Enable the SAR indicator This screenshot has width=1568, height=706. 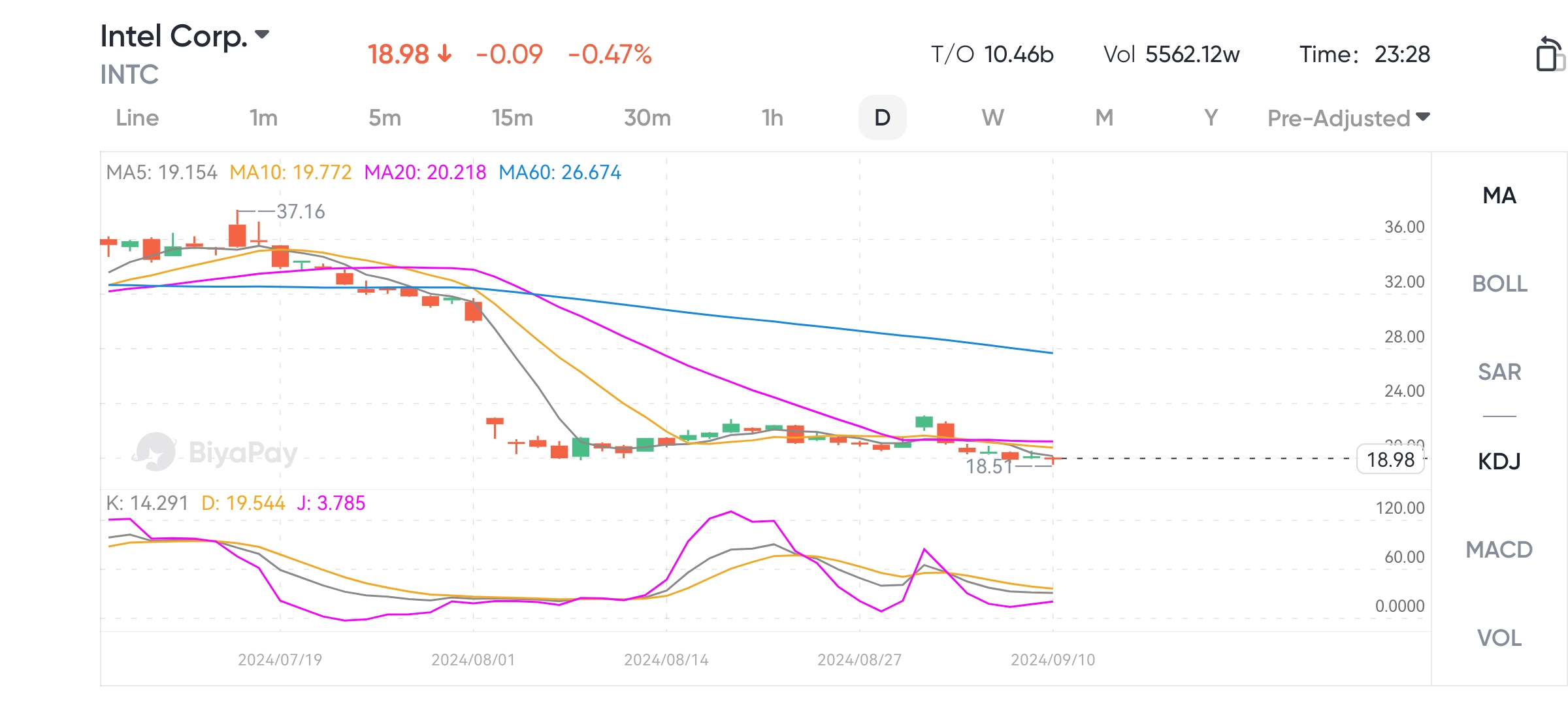[x=1499, y=372]
